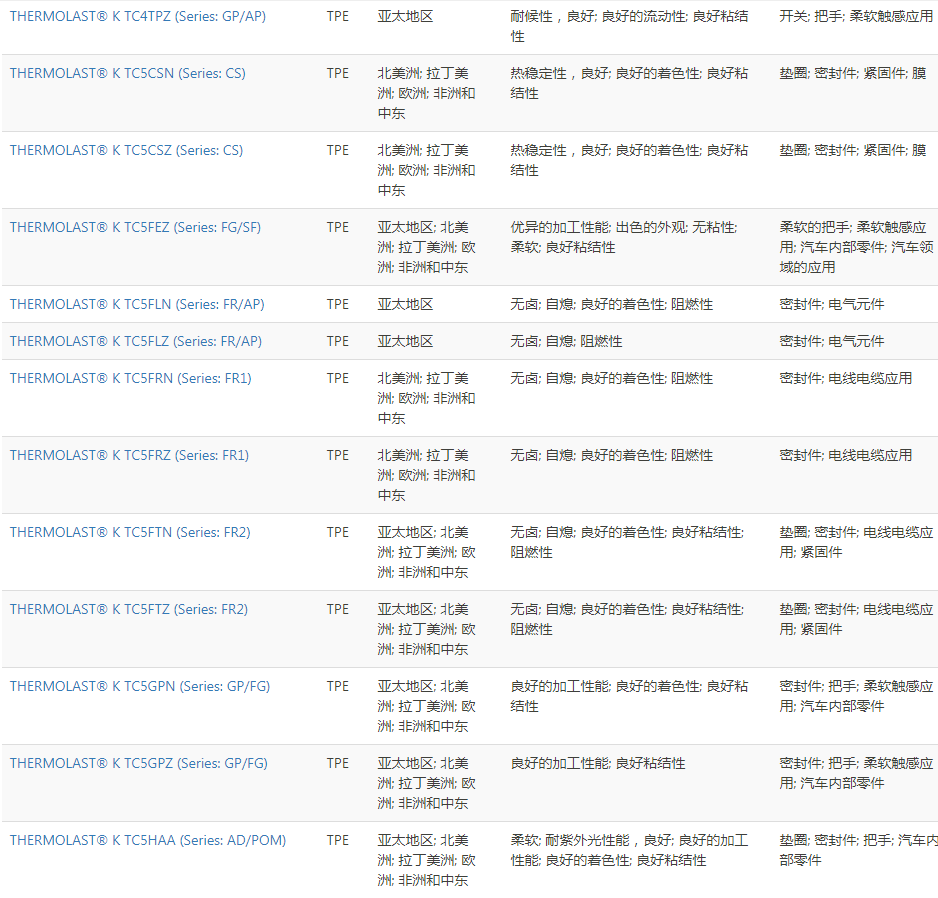Open THERMOLAST® K TC5CSN (Series: CS) link

[x=127, y=74]
